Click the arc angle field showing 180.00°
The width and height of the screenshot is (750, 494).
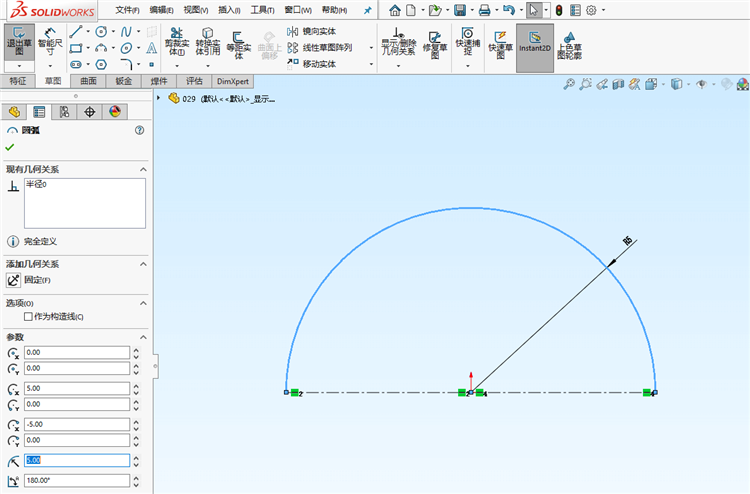[77, 480]
